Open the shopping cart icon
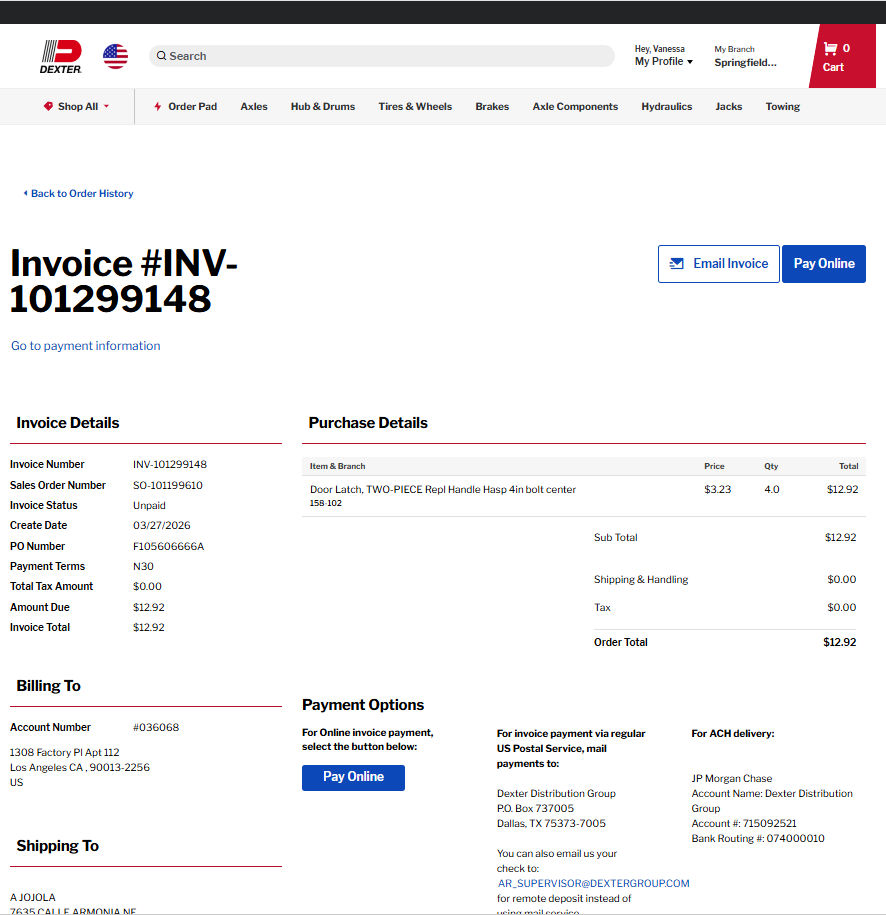The width and height of the screenshot is (886, 915). pyautogui.click(x=830, y=48)
